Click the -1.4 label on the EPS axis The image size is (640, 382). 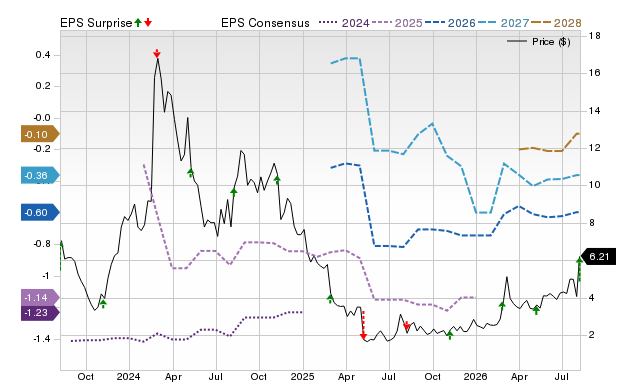pos(41,339)
